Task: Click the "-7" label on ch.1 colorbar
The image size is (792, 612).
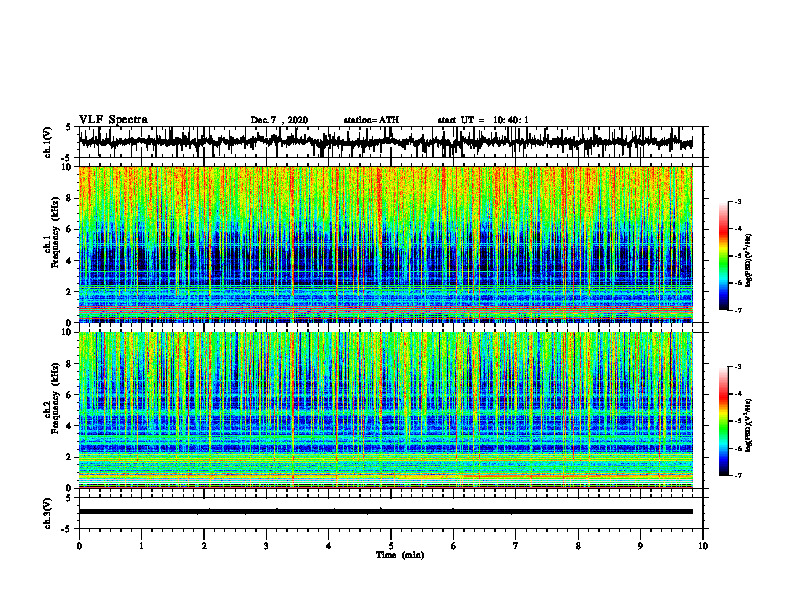Action: click(x=737, y=311)
